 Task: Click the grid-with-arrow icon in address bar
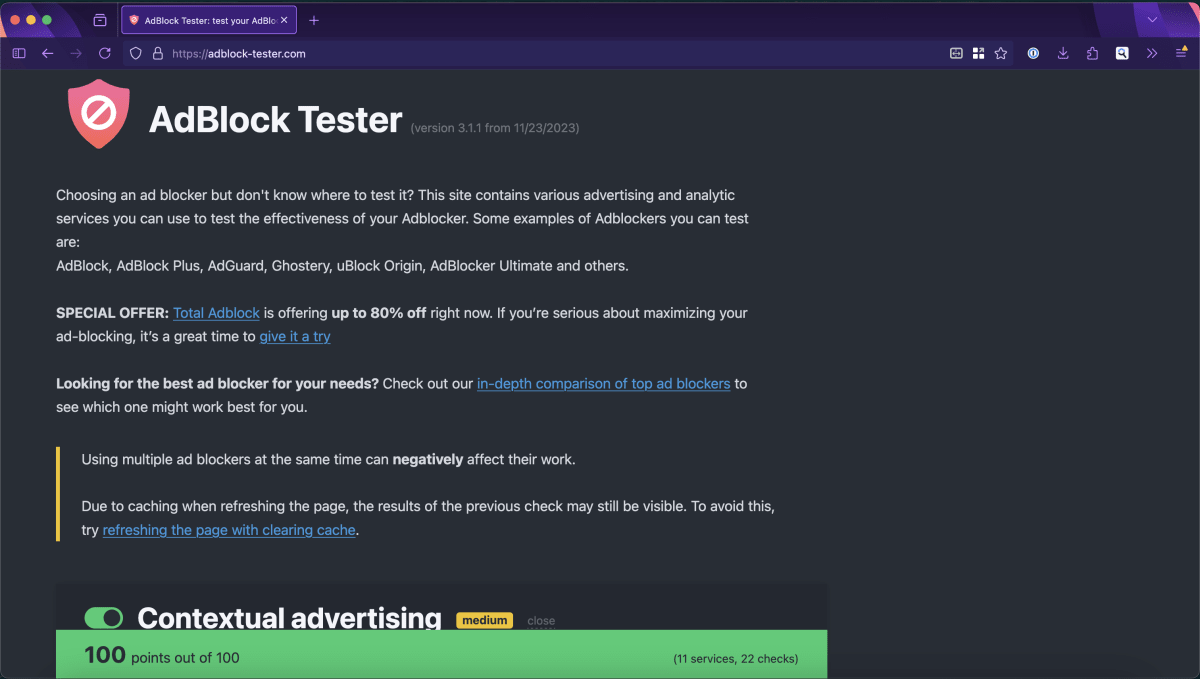tap(978, 53)
